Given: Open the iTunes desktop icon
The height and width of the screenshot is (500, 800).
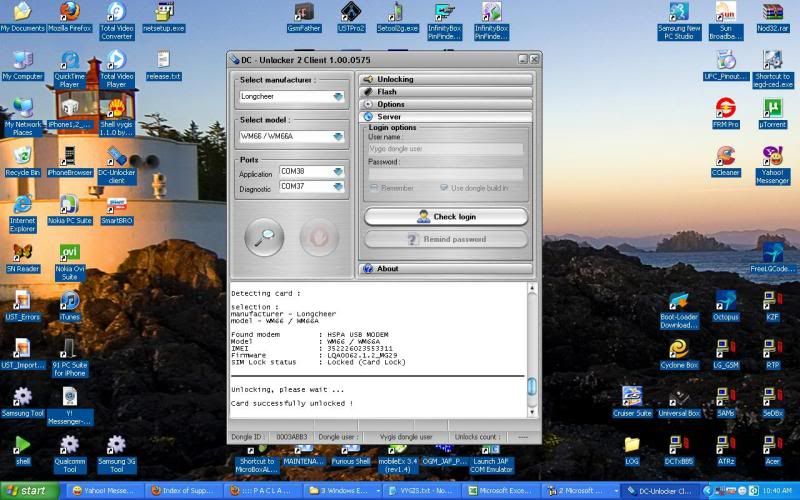Looking at the screenshot, I should [x=70, y=306].
